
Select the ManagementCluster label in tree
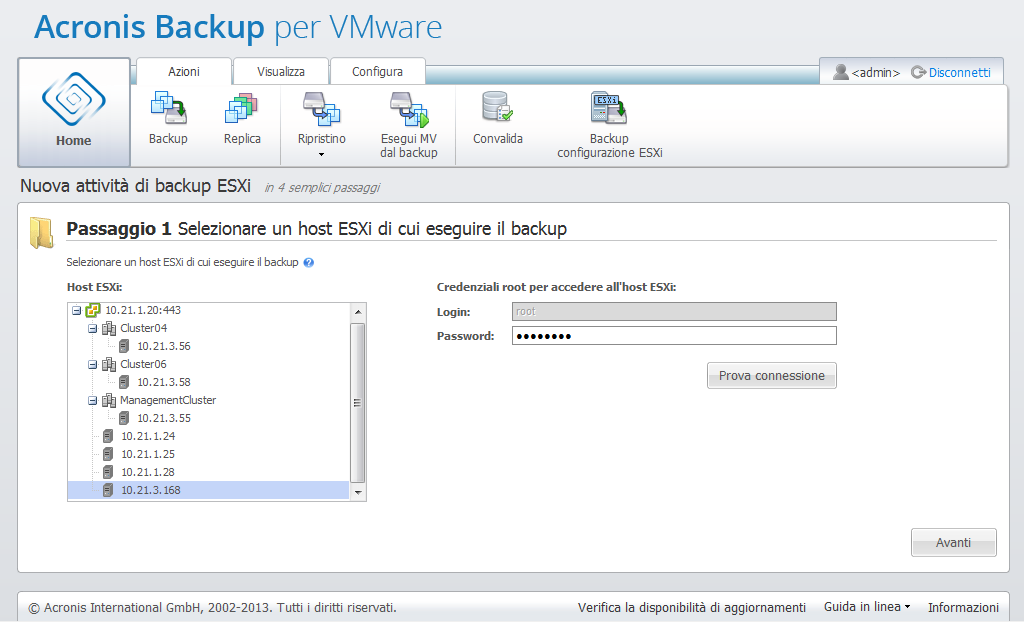(x=168, y=400)
